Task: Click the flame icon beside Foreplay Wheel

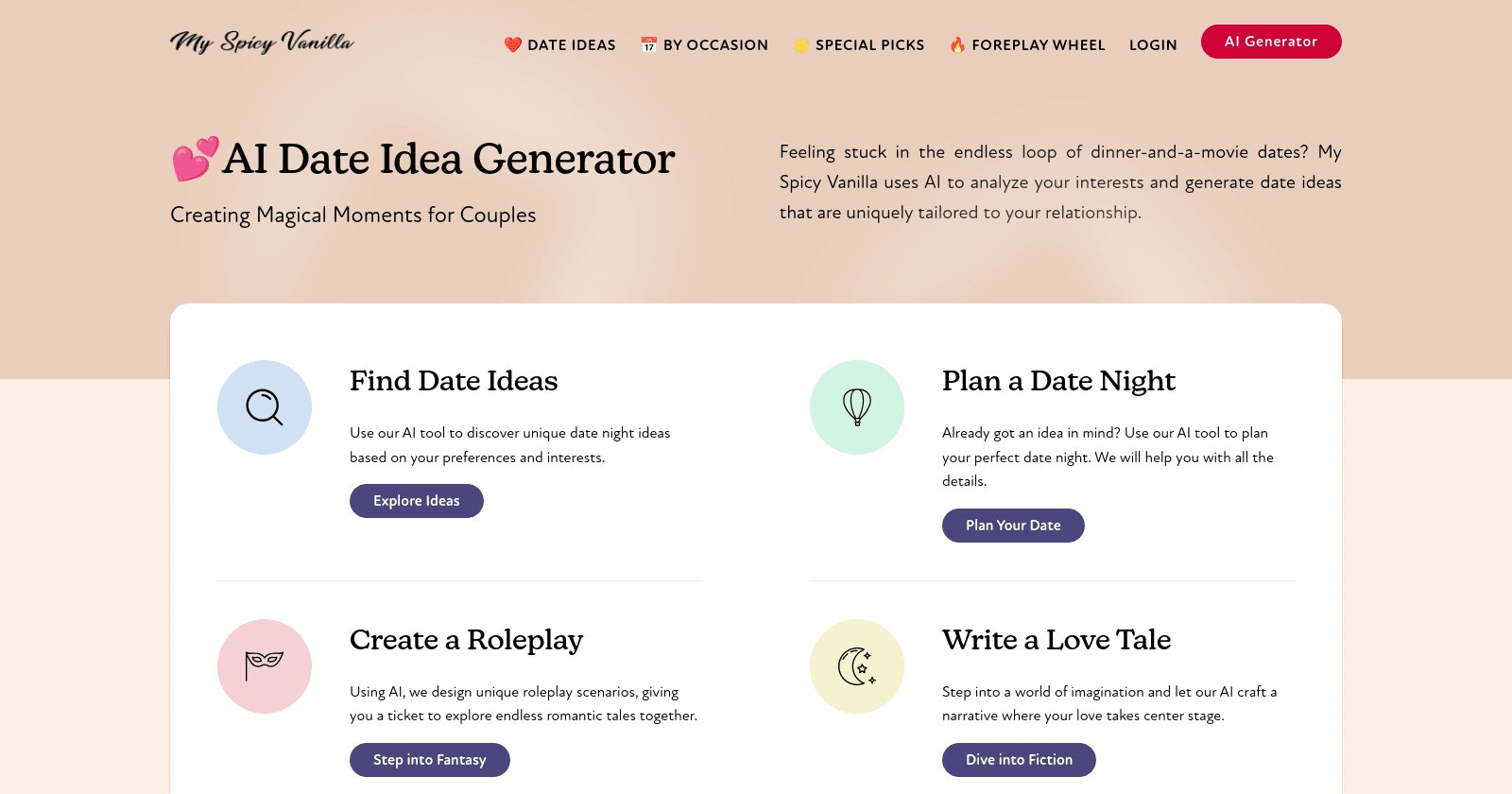Action: tap(958, 44)
